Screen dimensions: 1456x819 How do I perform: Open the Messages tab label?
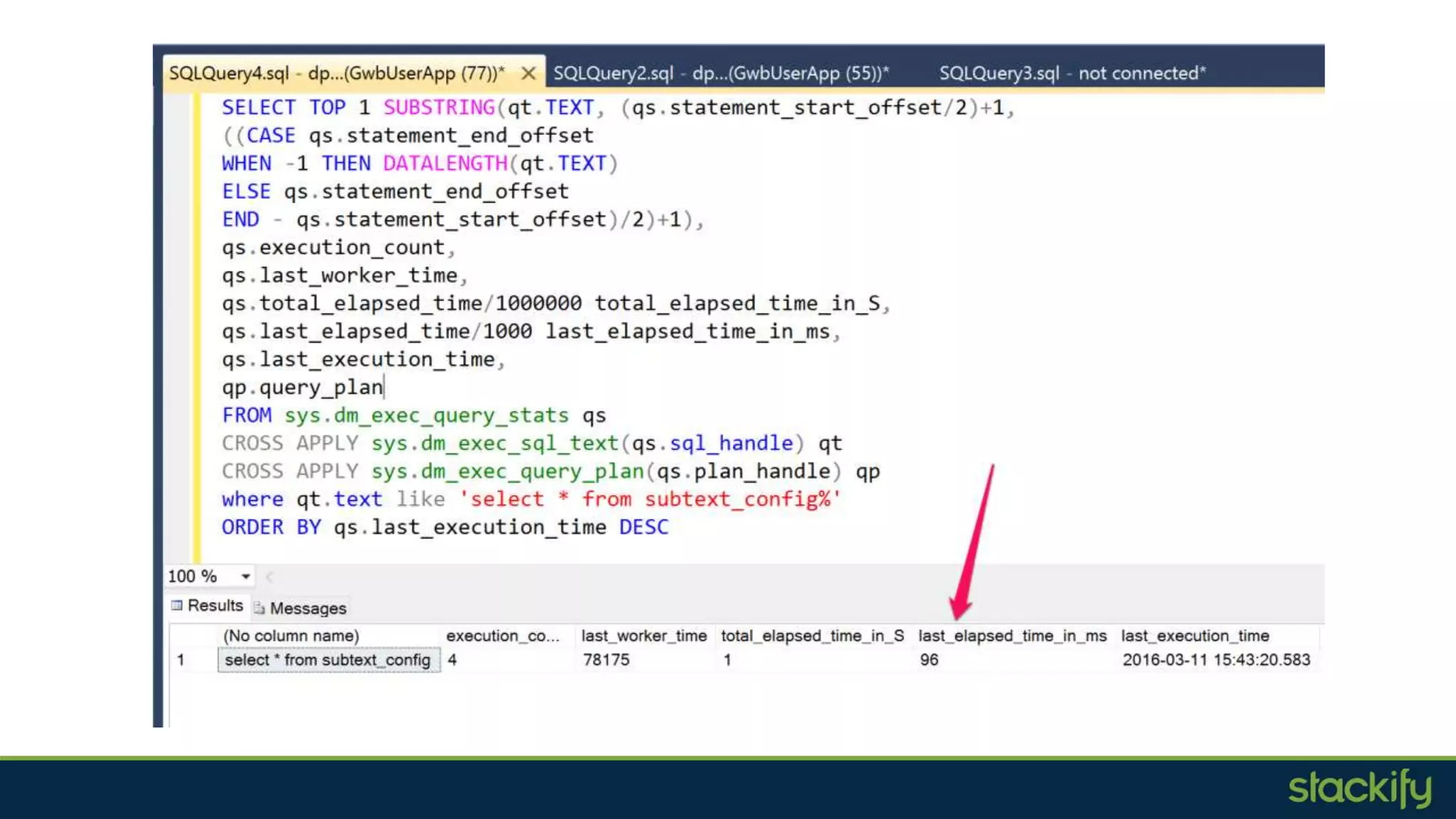click(x=308, y=609)
